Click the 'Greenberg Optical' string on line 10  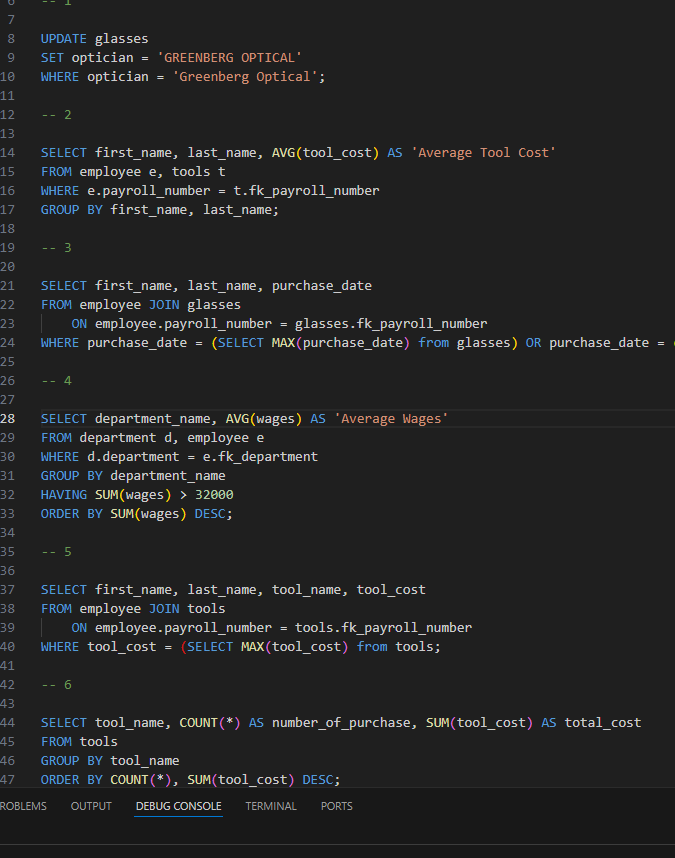coord(245,77)
